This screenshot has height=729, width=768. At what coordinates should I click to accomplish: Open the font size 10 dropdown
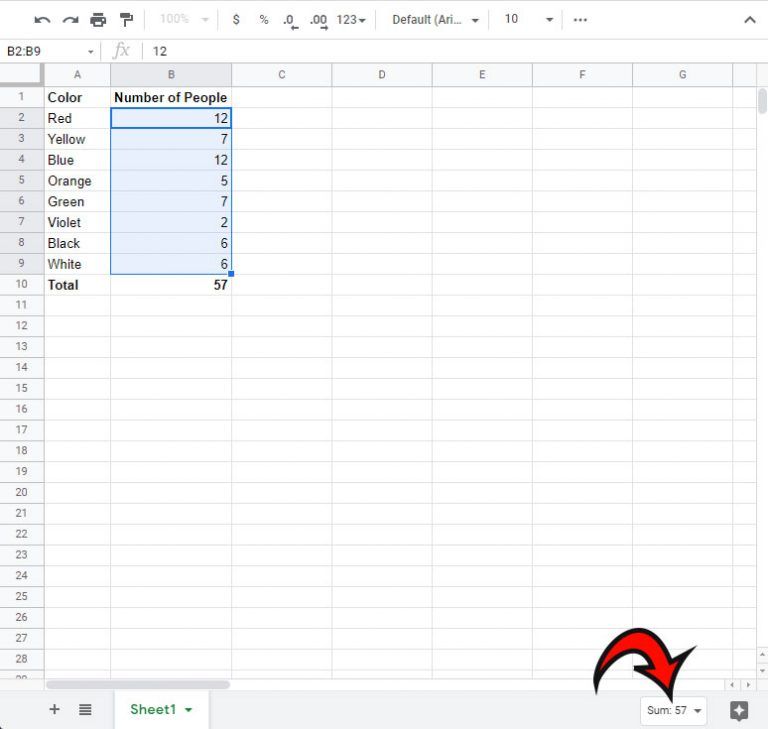pos(528,20)
